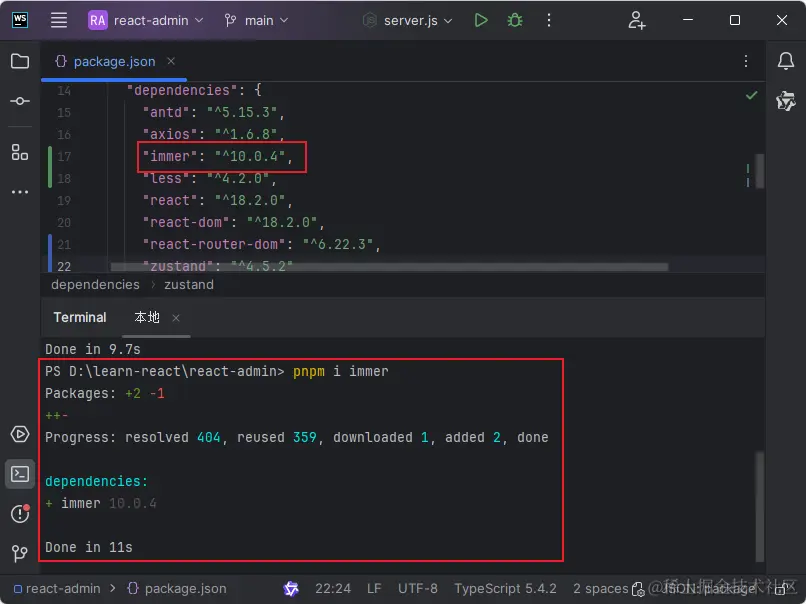
Task: Select the Terminal panel title tab
Action: 80,318
